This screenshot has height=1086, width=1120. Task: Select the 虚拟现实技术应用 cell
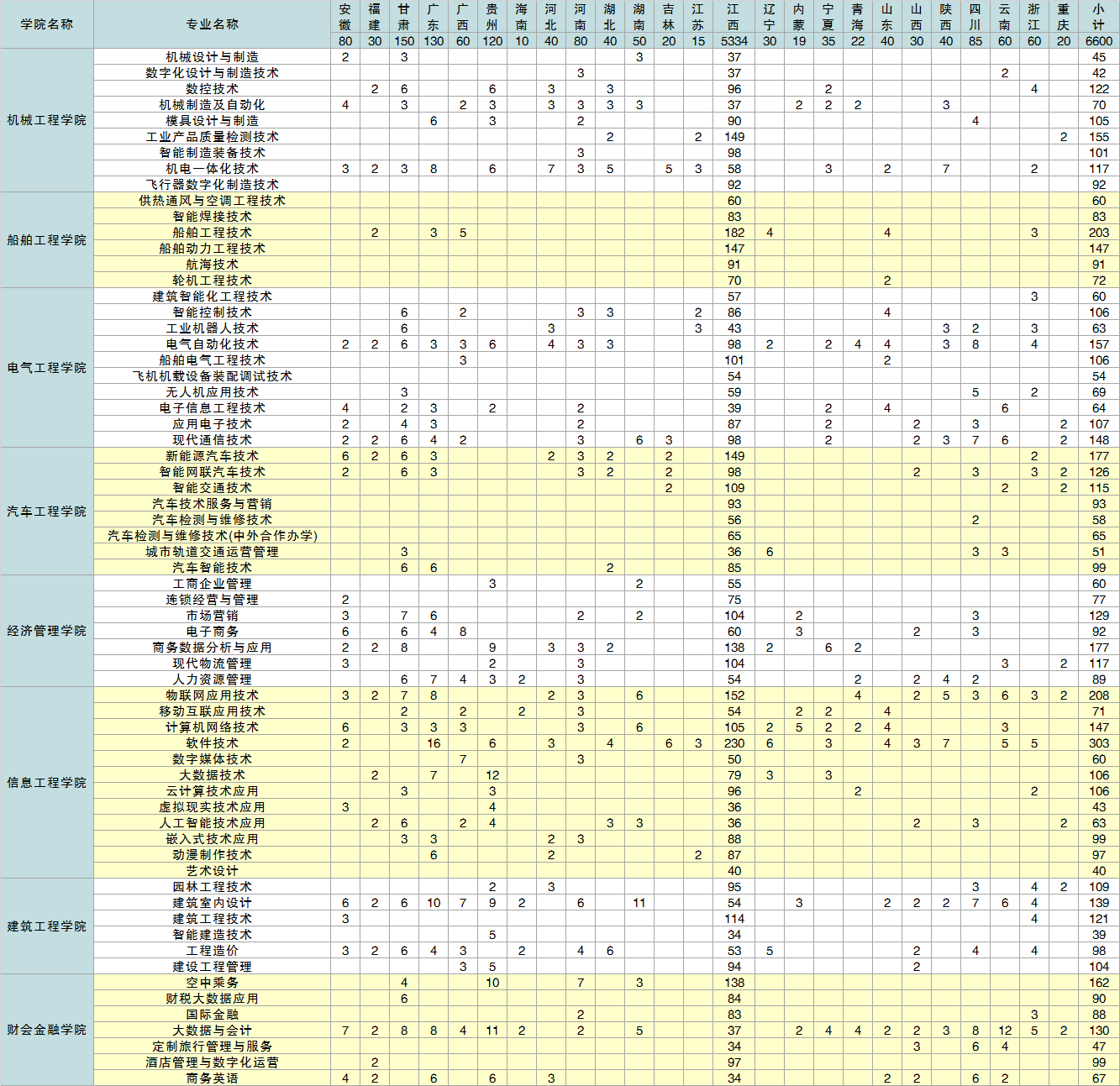[213, 807]
